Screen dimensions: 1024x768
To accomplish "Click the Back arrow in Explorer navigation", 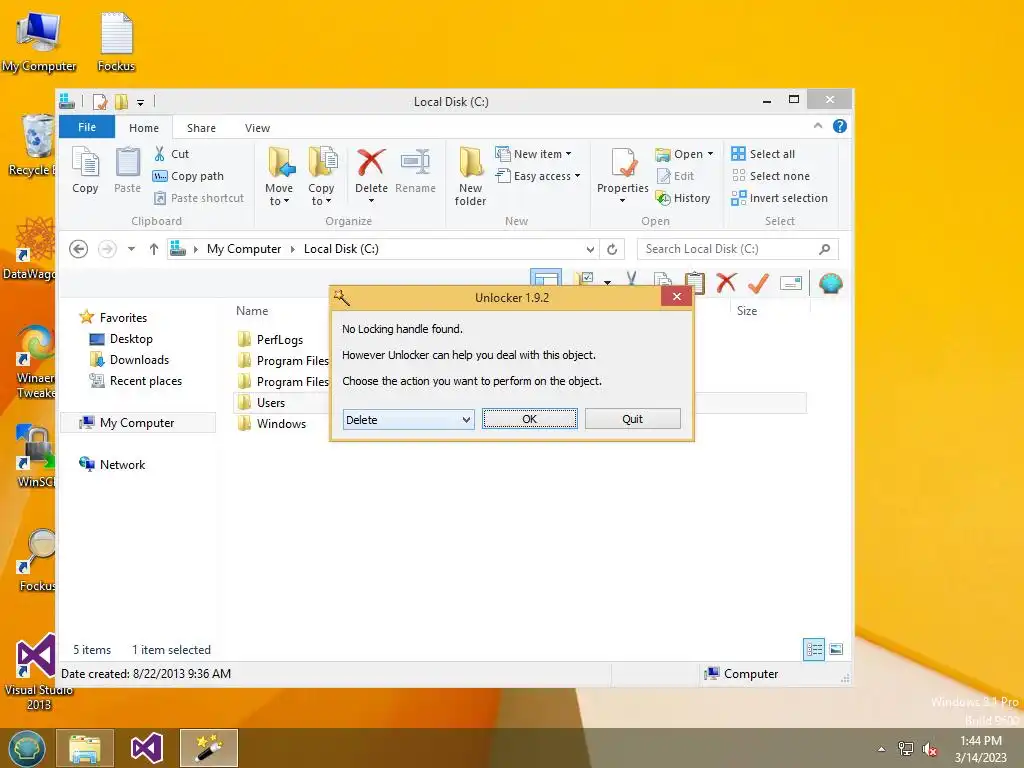I will click(x=78, y=249).
